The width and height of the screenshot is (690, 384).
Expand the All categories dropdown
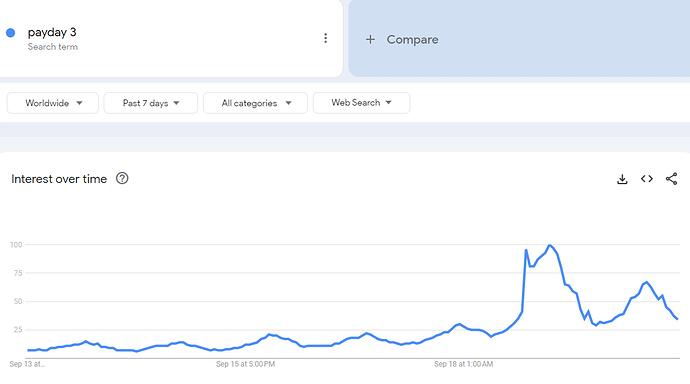tap(255, 103)
